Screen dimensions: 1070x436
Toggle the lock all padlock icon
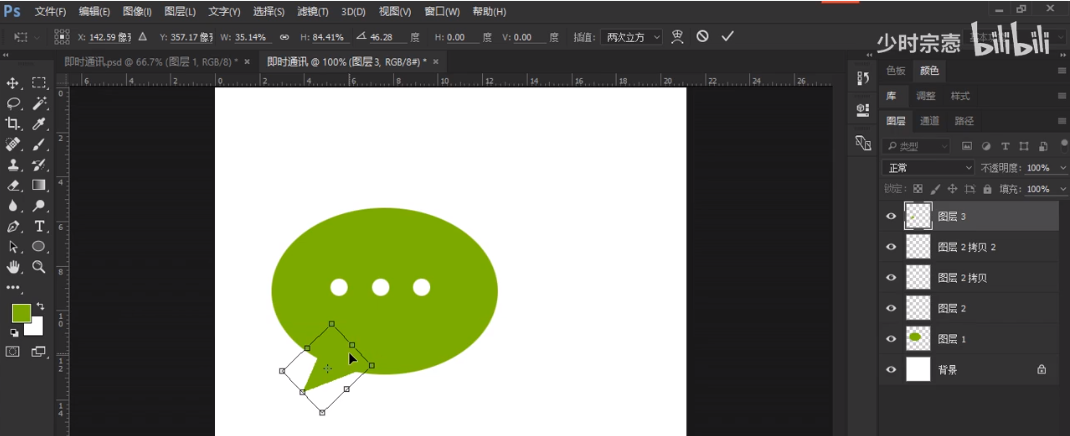click(987, 189)
